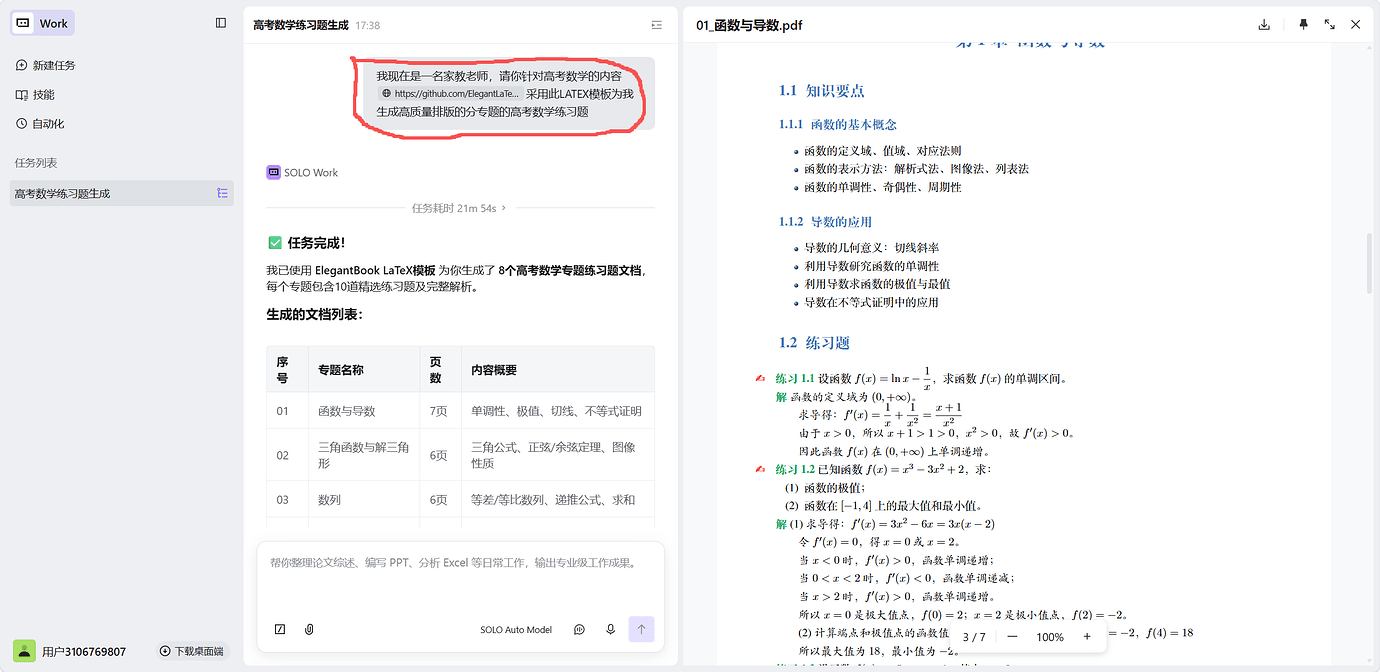The height and width of the screenshot is (672, 1380).
Task: Click the 01_函数与导数.pdf file title
Action: click(749, 25)
